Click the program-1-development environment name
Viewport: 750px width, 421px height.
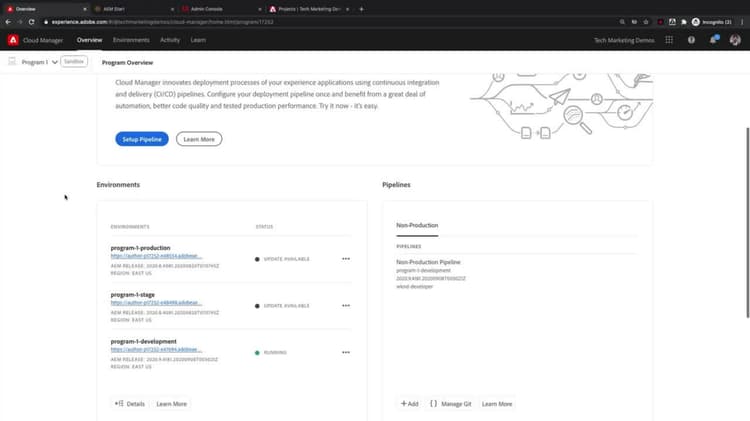coord(143,342)
